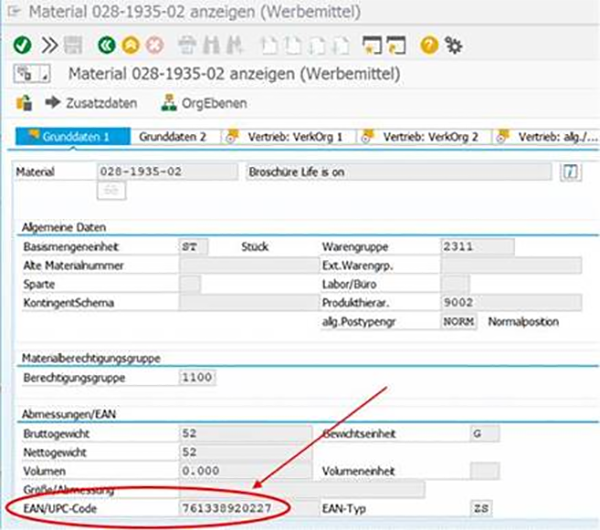Expand the command field with the double-chevron

[49, 45]
